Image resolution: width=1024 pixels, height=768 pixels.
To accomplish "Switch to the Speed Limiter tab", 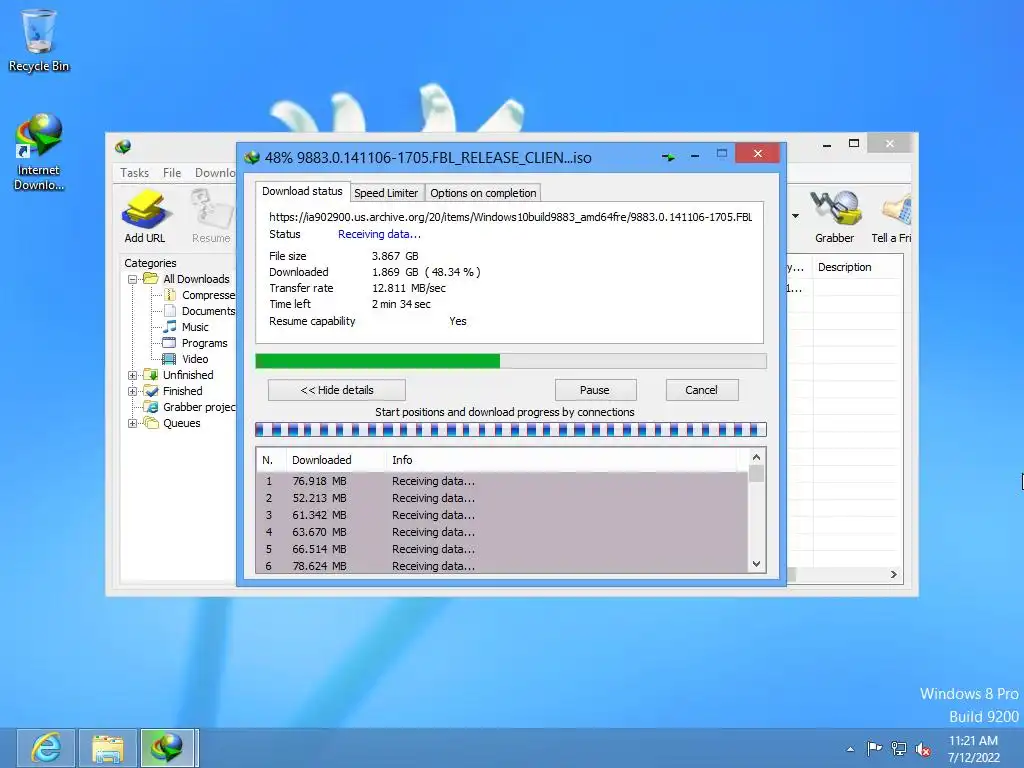I will coord(386,193).
